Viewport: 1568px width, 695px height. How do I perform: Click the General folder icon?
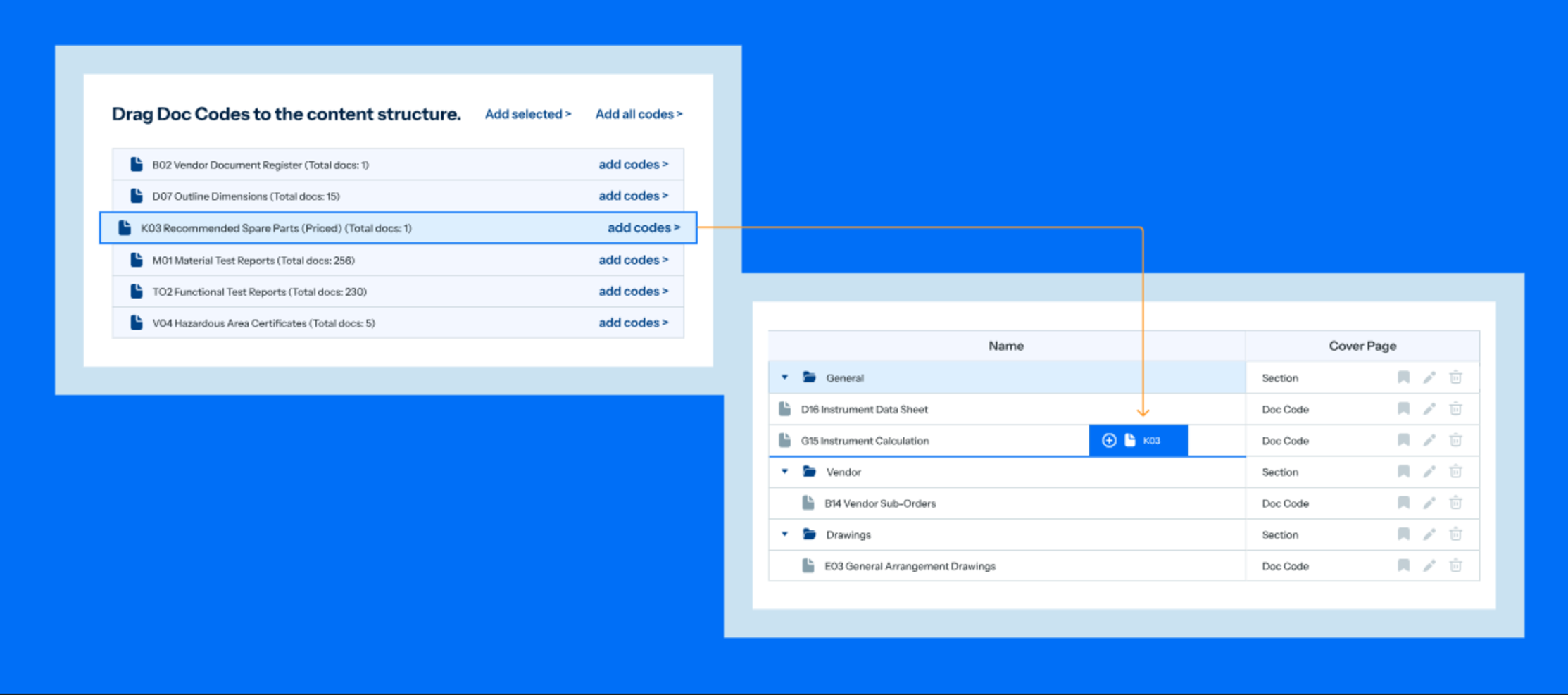pos(810,377)
